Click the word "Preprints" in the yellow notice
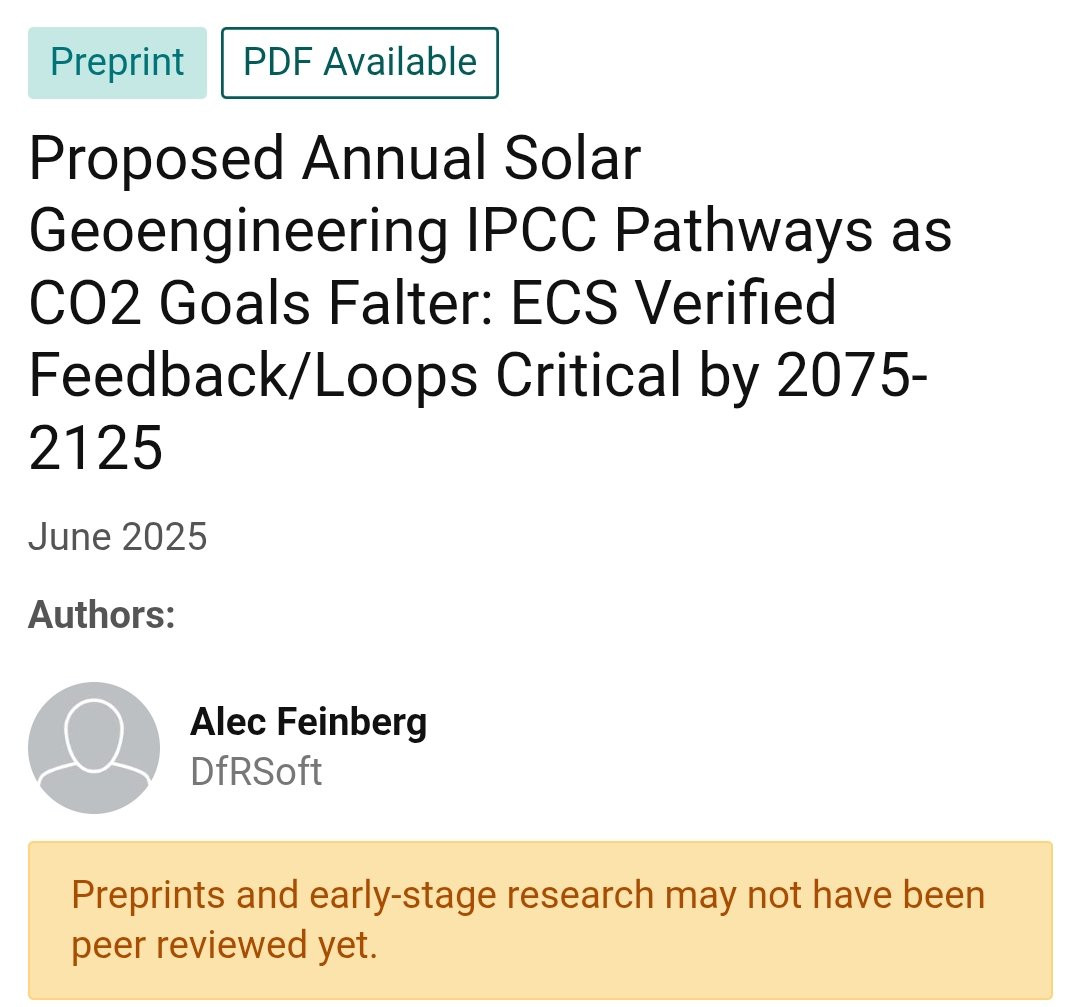The height and width of the screenshot is (1007, 1080). [148, 894]
